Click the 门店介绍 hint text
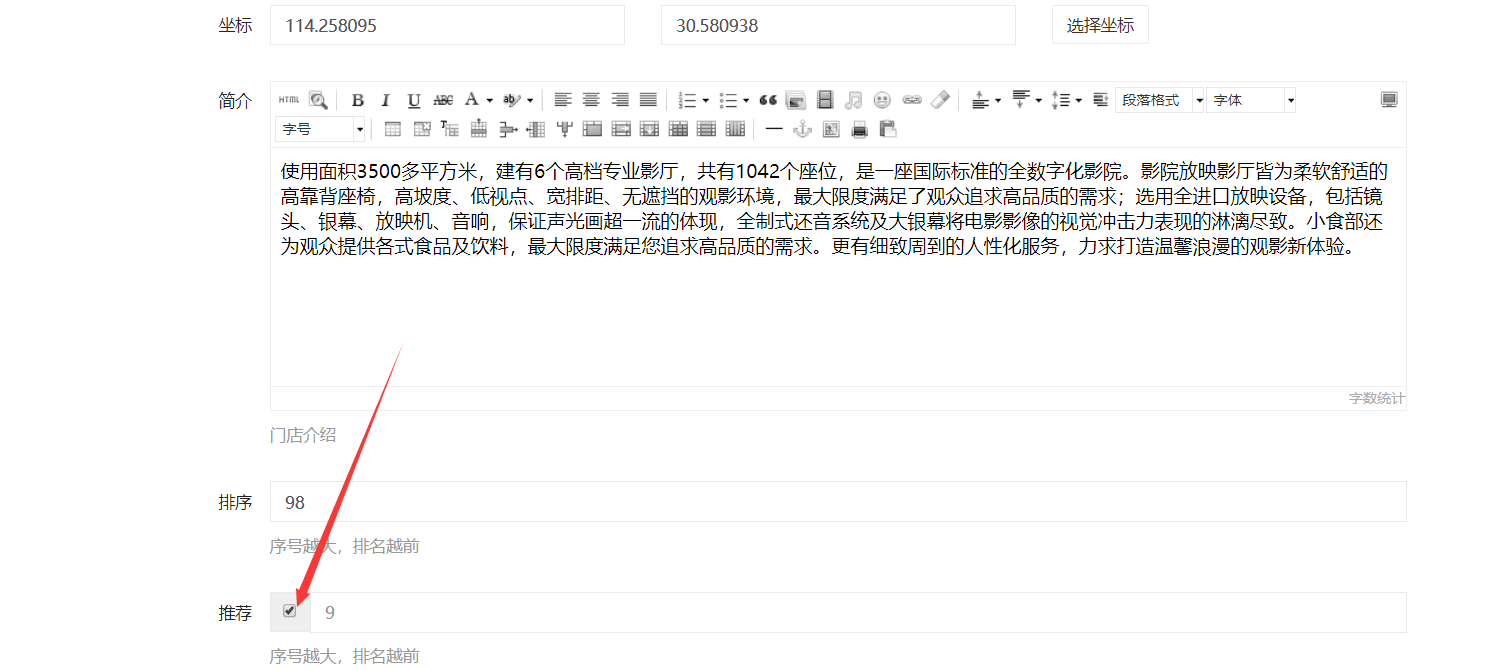The width and height of the screenshot is (1493, 670). 303,435
